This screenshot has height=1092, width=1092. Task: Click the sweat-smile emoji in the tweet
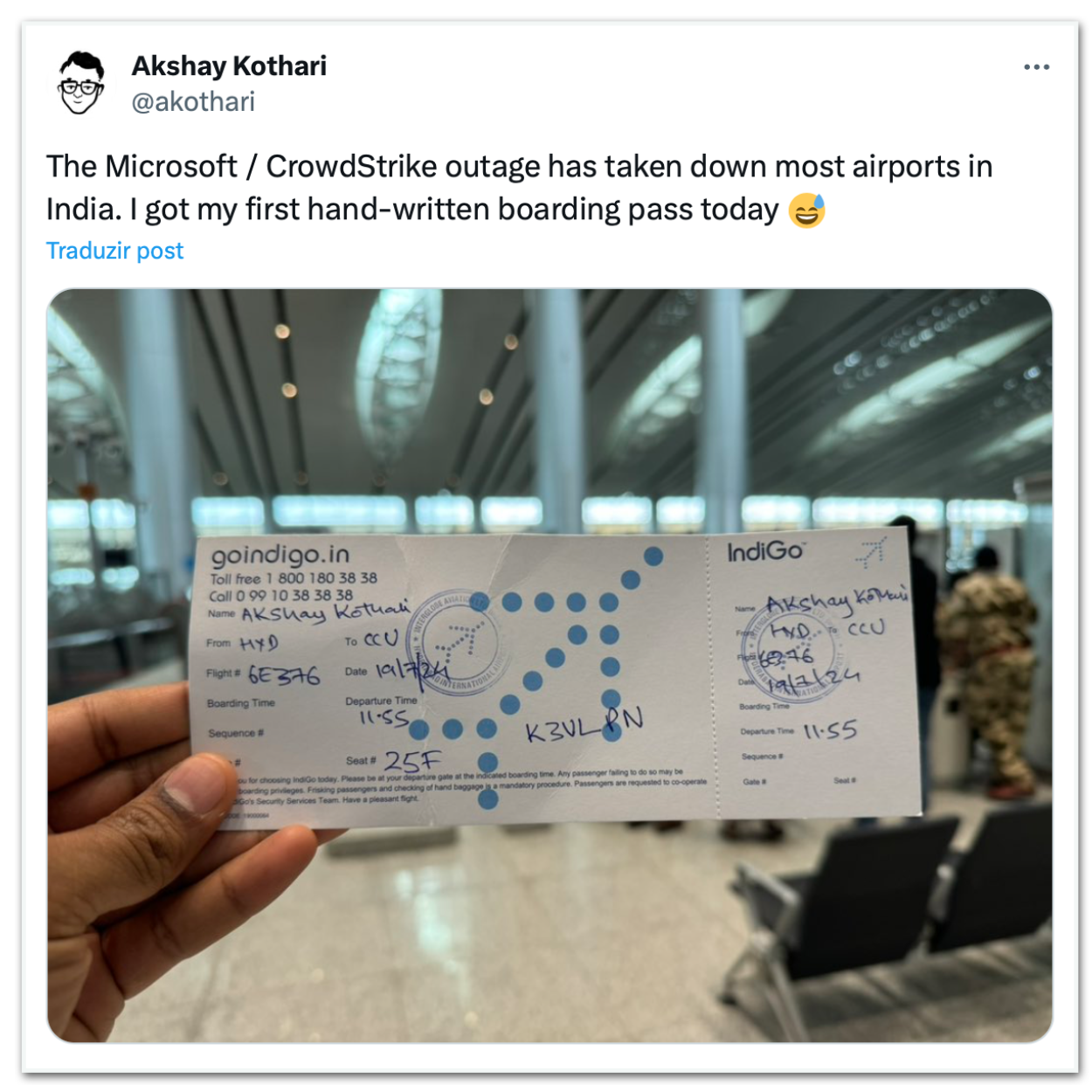[806, 211]
